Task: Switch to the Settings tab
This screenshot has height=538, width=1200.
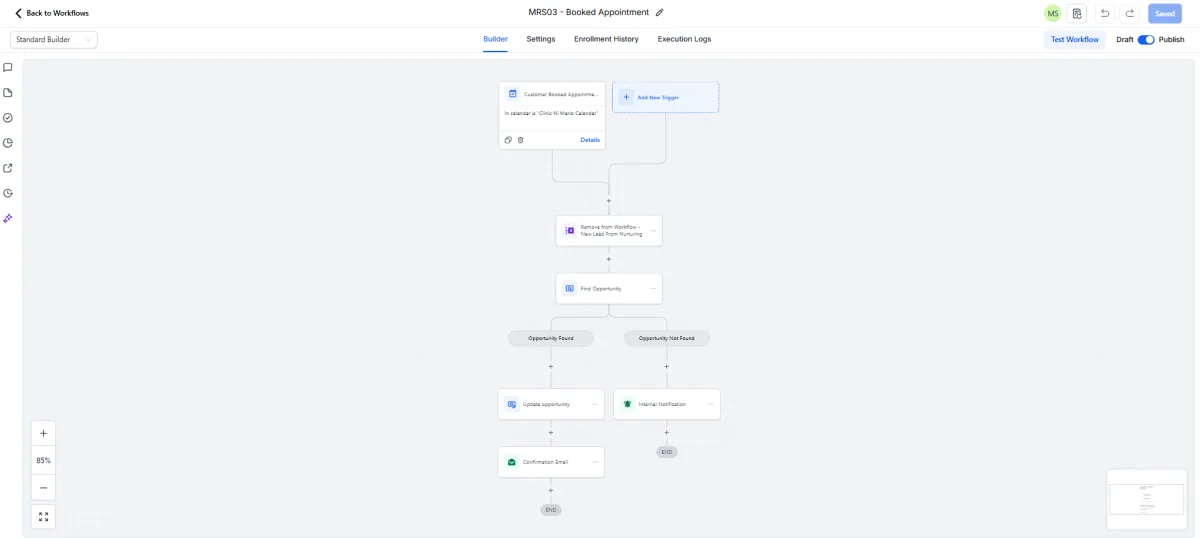Action: (x=541, y=39)
